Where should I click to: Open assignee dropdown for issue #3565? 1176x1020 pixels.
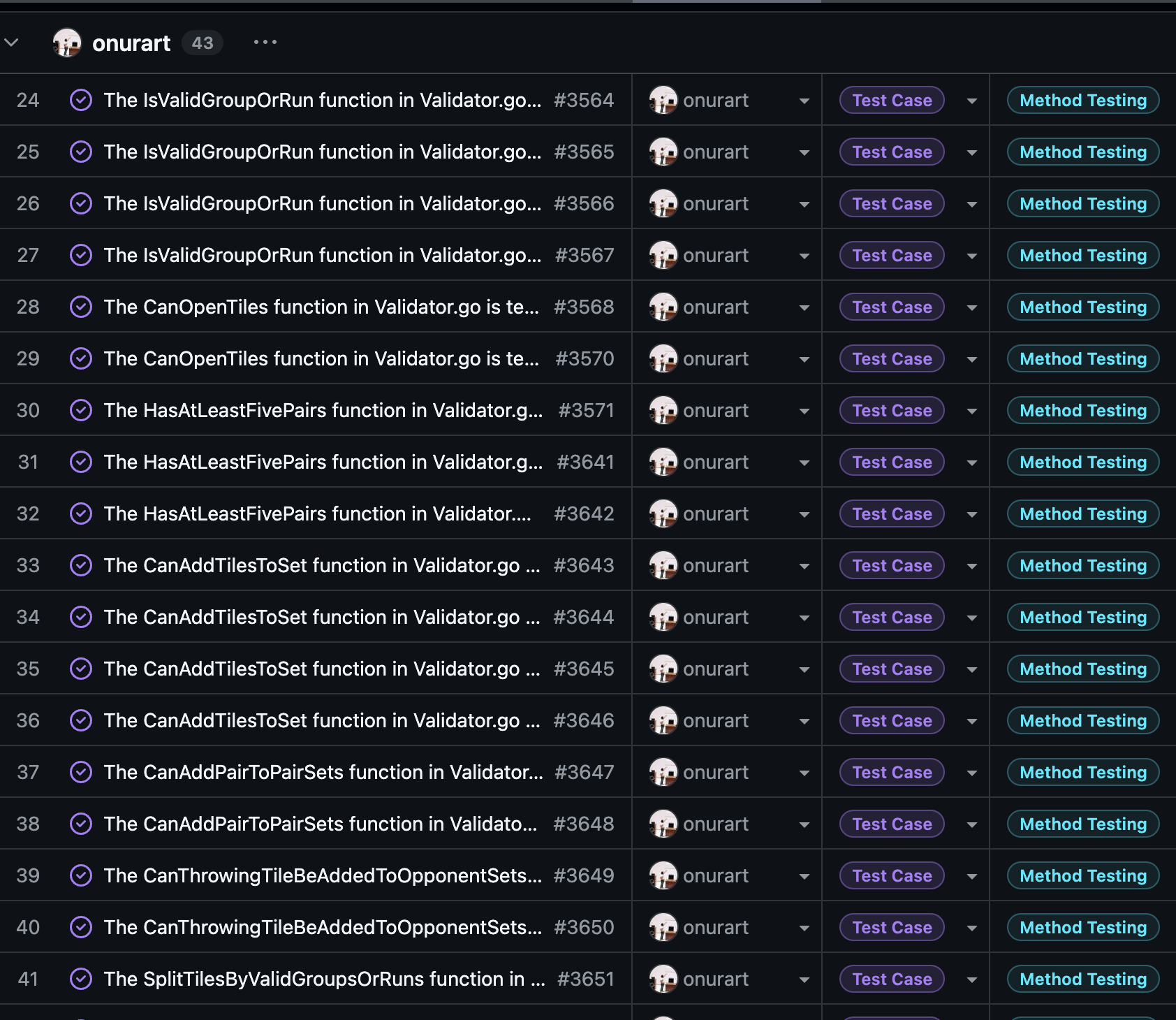point(804,153)
